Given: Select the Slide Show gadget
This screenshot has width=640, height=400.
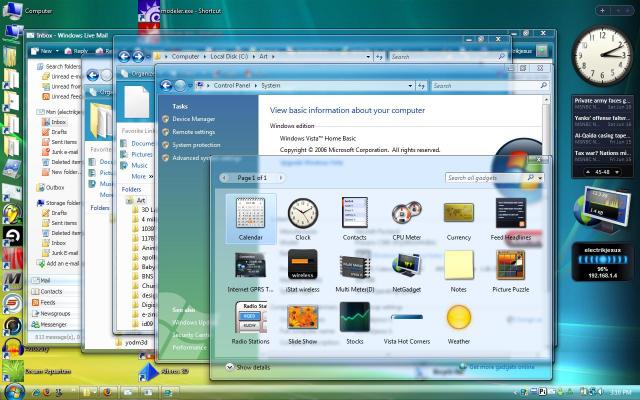Looking at the screenshot, I should 302,323.
